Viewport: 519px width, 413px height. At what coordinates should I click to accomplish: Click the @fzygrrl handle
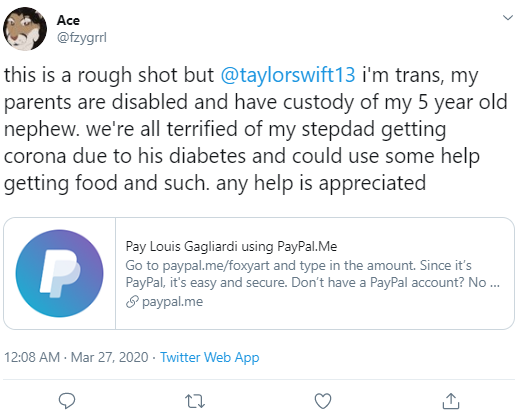[x=82, y=37]
